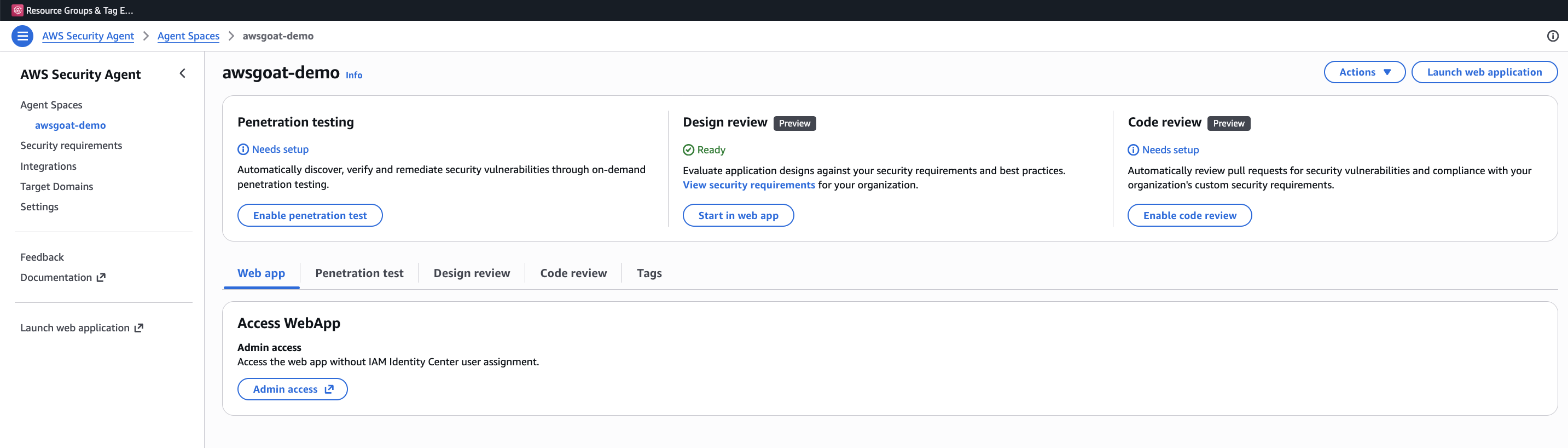Open Security requirements in sidebar
Image resolution: width=1568 pixels, height=448 pixels.
(71, 145)
